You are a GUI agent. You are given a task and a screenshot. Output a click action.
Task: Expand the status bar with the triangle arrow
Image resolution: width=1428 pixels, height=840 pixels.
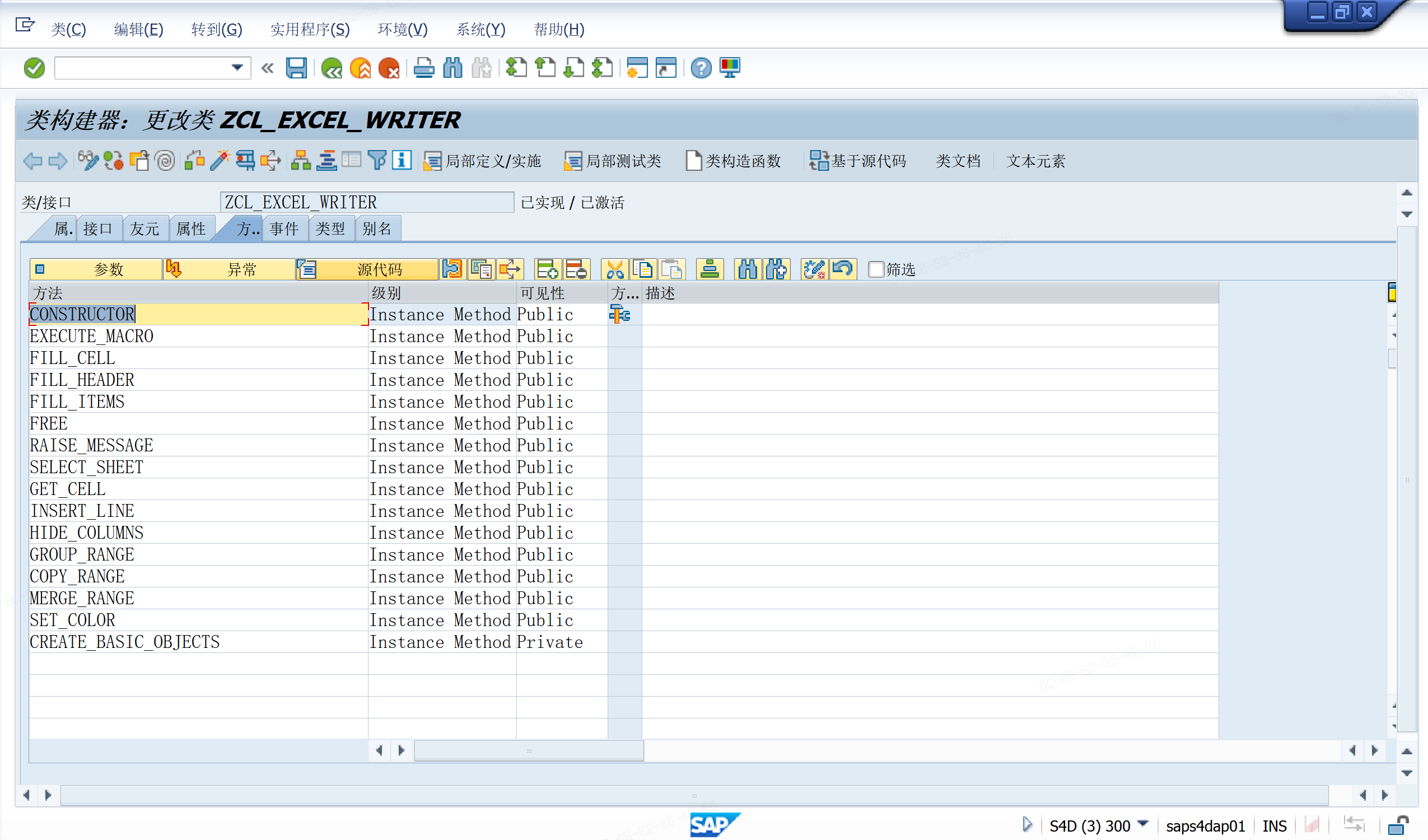pyautogui.click(x=1028, y=825)
